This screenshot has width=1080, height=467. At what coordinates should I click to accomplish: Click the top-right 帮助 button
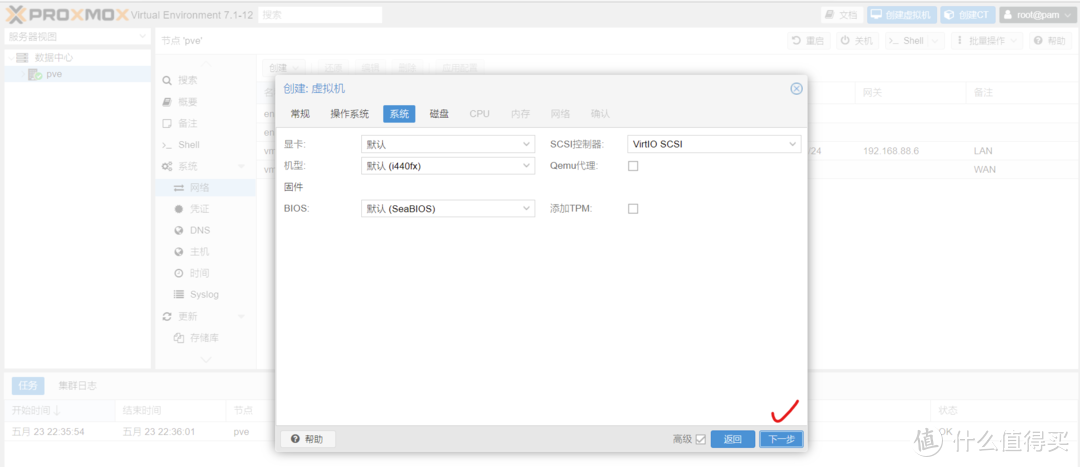[1050, 41]
